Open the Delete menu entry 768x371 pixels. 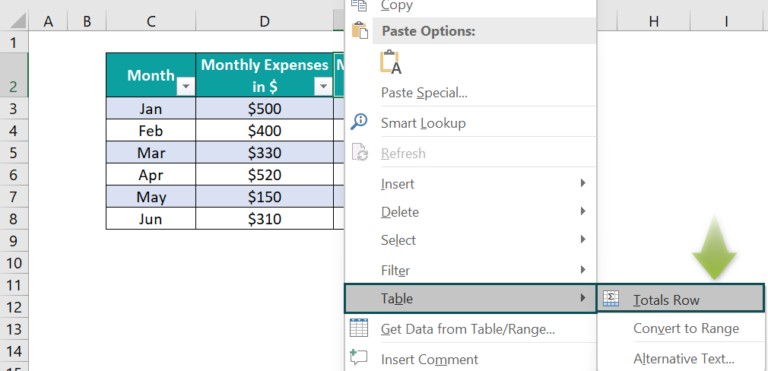(x=470, y=212)
